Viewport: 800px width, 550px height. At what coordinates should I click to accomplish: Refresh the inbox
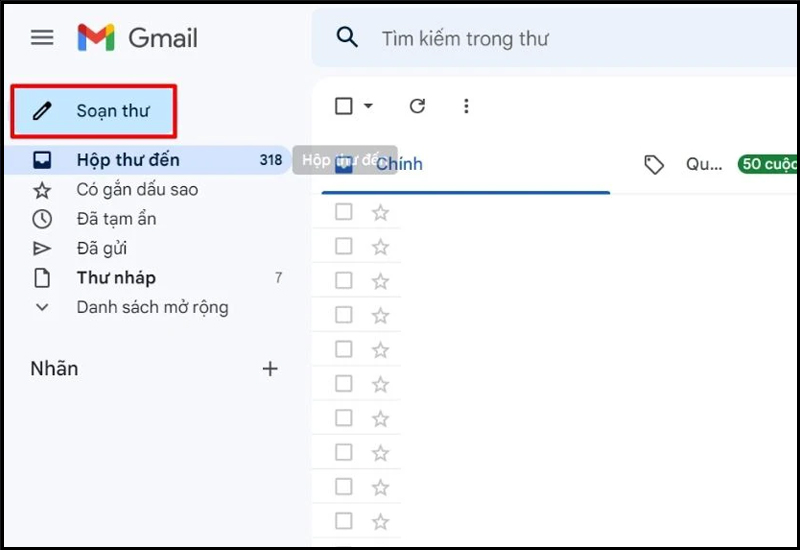[x=417, y=106]
